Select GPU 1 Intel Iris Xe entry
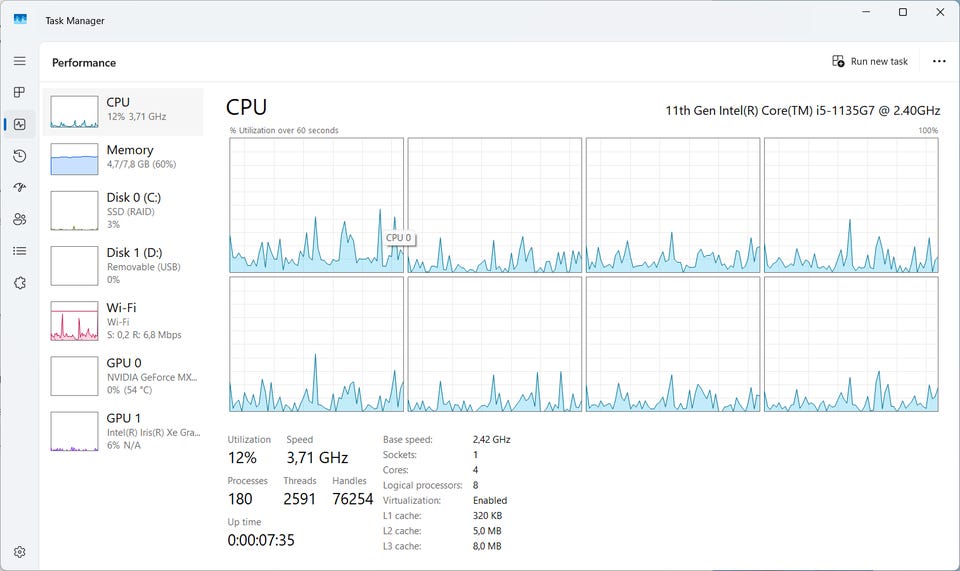This screenshot has width=960, height=571. [123, 431]
